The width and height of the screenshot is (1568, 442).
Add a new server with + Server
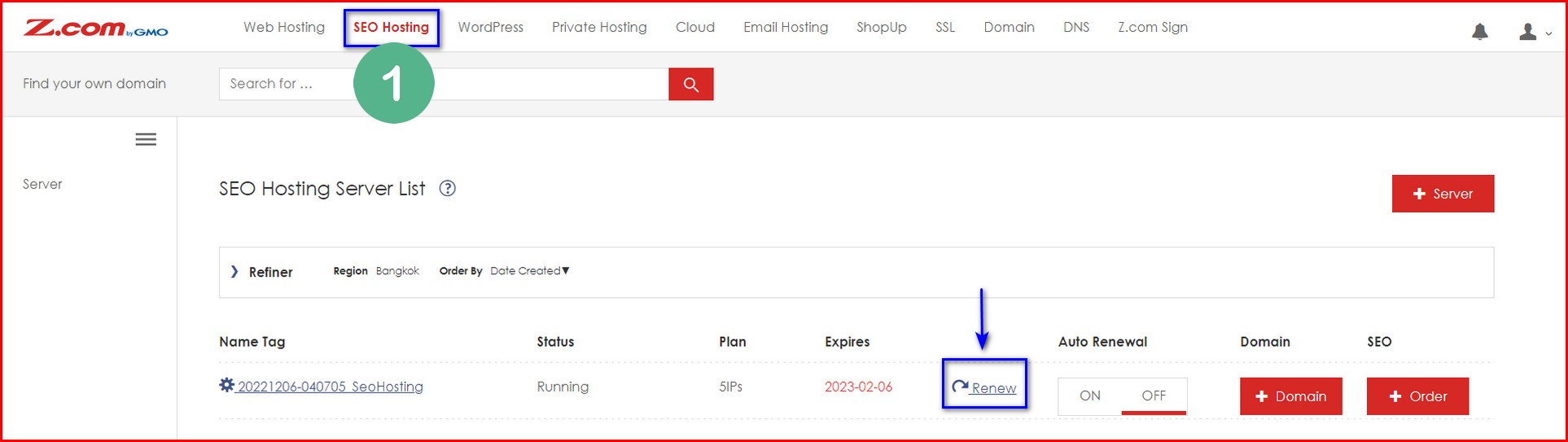(1443, 194)
